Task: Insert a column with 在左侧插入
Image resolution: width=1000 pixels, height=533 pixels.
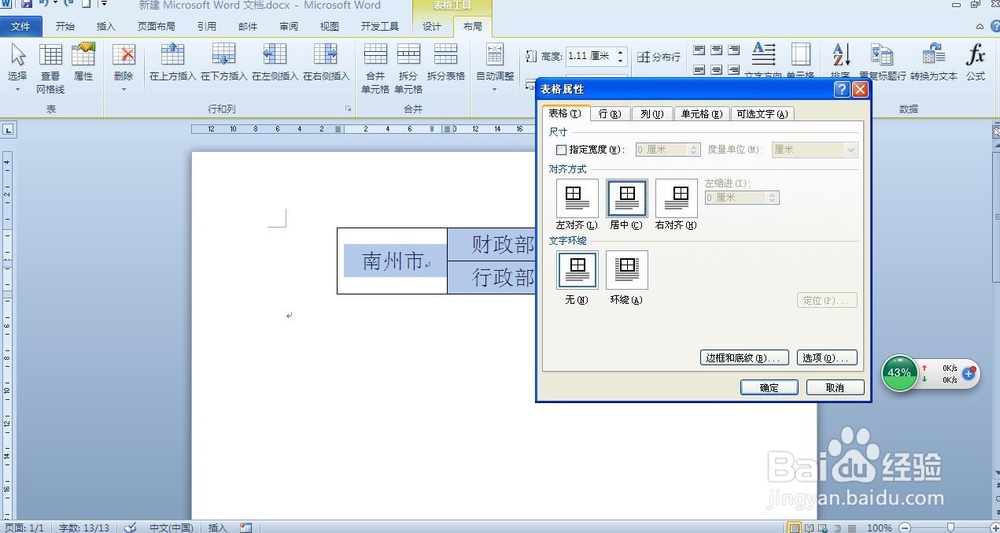Action: (275, 61)
